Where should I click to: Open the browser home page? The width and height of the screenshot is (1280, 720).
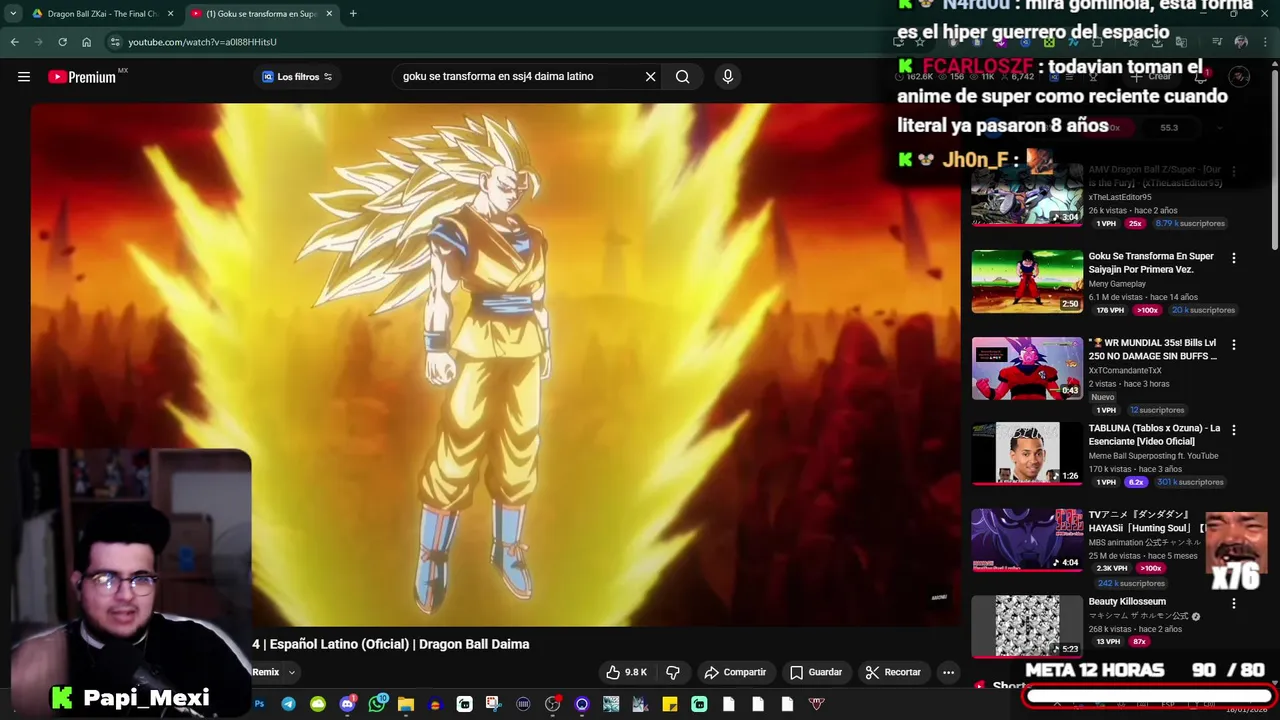pos(87,42)
